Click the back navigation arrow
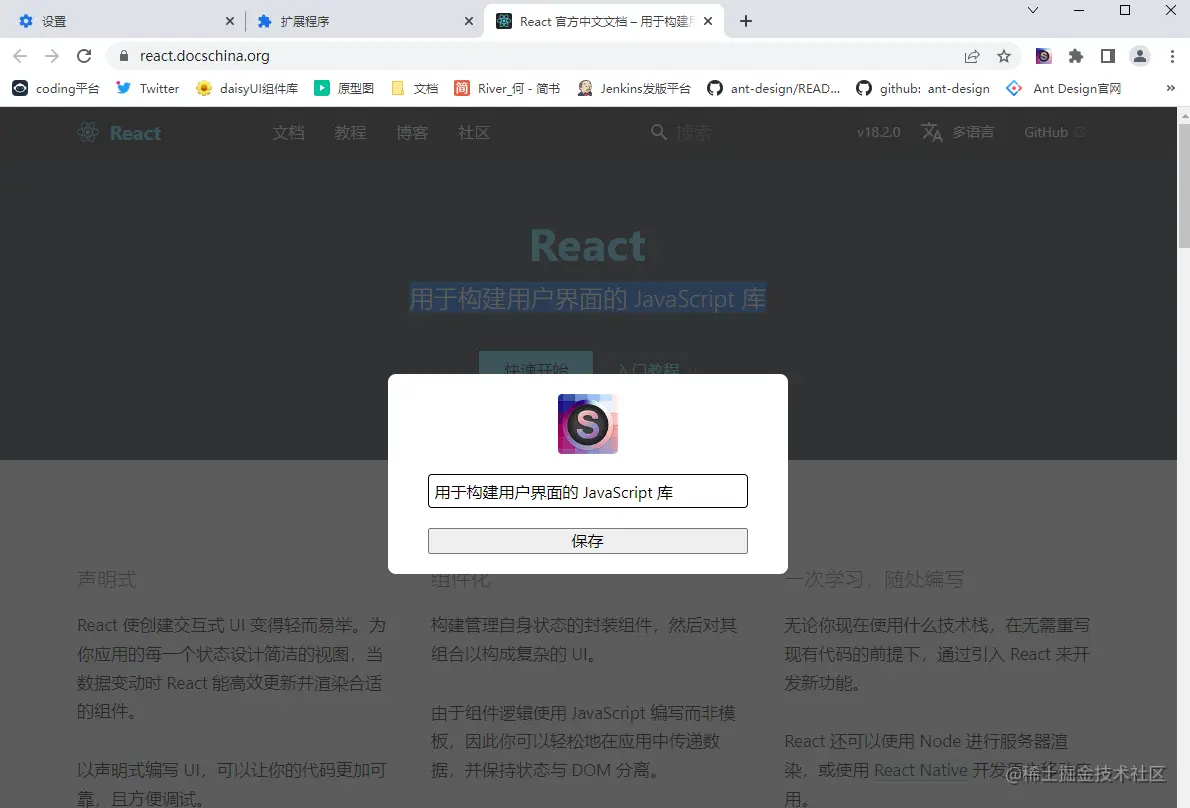The height and width of the screenshot is (808, 1190). click(20, 55)
